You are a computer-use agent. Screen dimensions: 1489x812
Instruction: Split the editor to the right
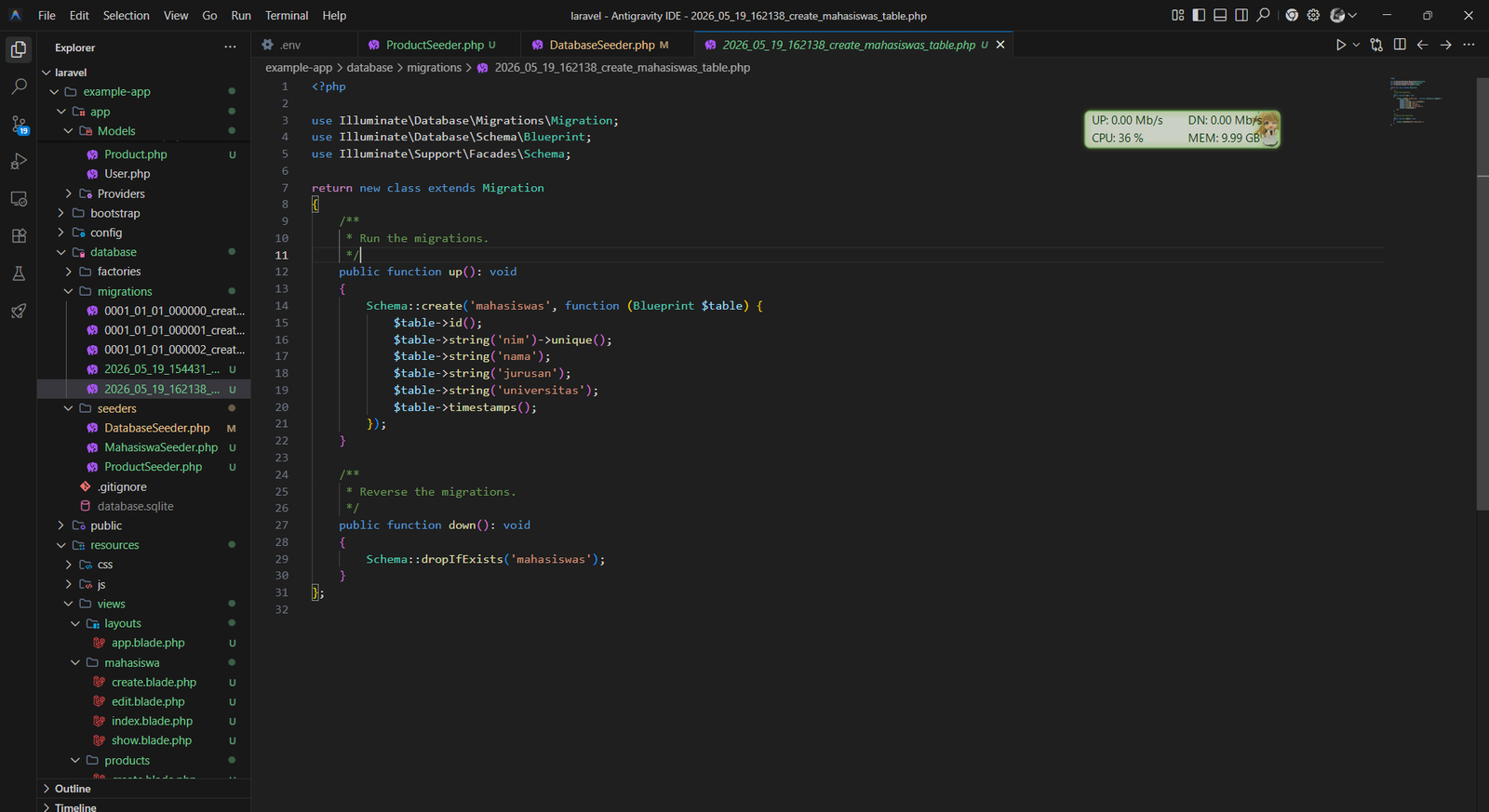[x=1400, y=45]
